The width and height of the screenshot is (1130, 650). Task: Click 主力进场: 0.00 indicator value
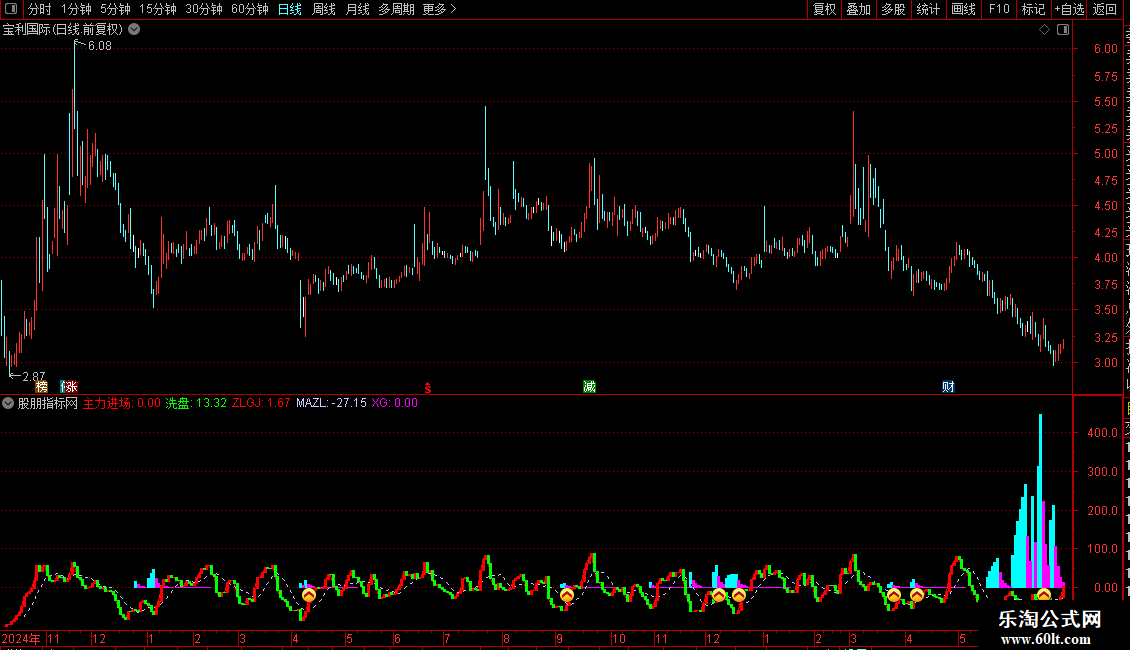click(x=122, y=403)
